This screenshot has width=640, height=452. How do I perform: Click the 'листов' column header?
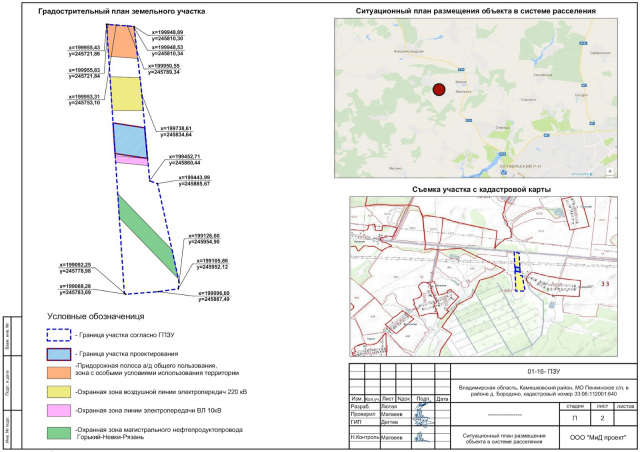[625, 406]
